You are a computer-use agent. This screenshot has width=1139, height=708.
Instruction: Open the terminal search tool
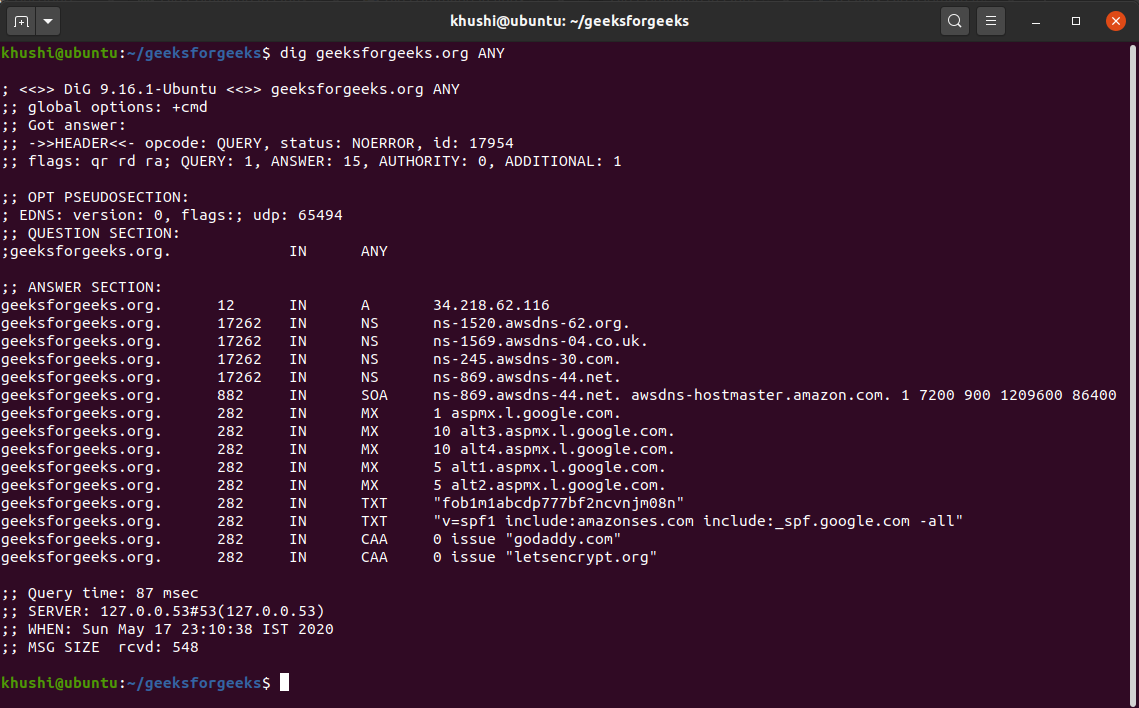954,21
